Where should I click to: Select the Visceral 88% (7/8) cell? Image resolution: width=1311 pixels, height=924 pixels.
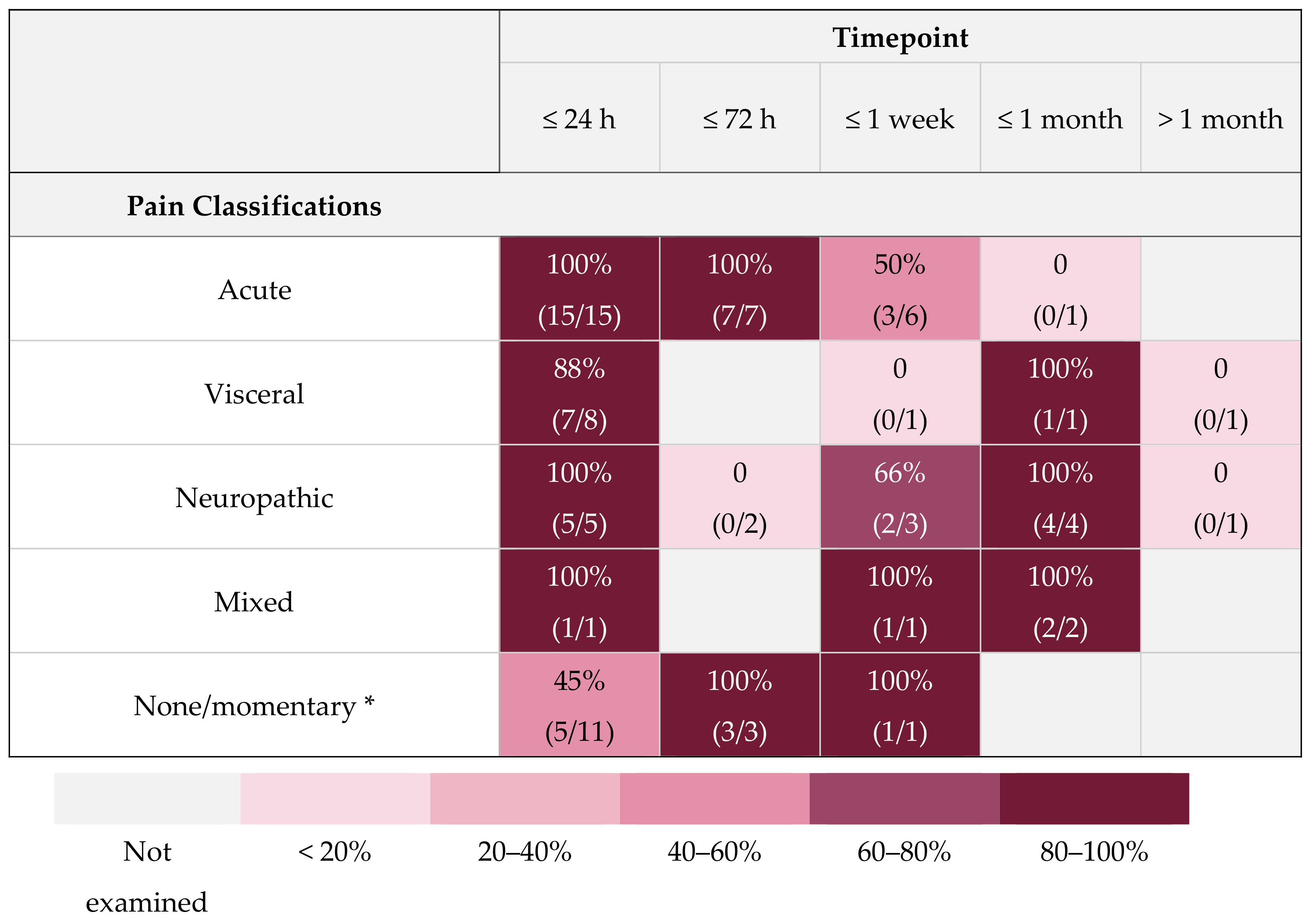(x=579, y=393)
